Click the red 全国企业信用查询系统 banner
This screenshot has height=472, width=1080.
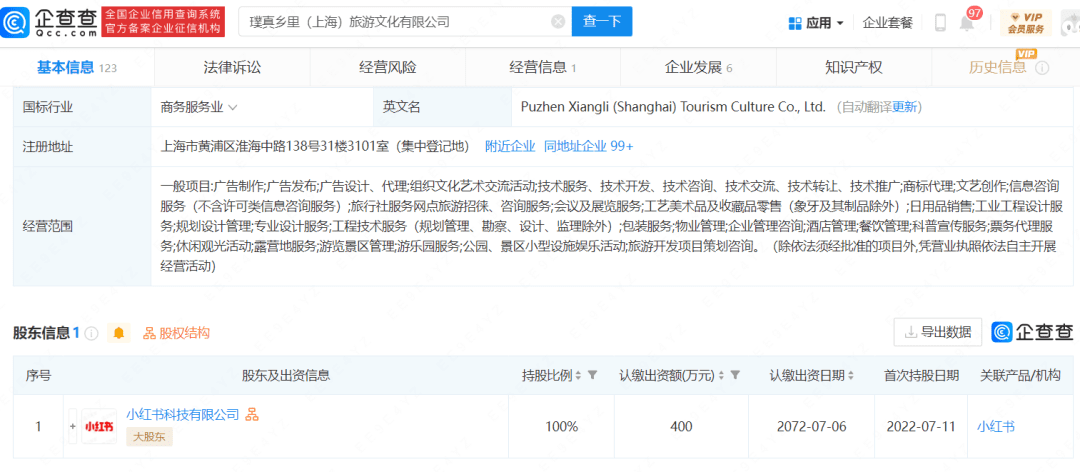point(163,21)
